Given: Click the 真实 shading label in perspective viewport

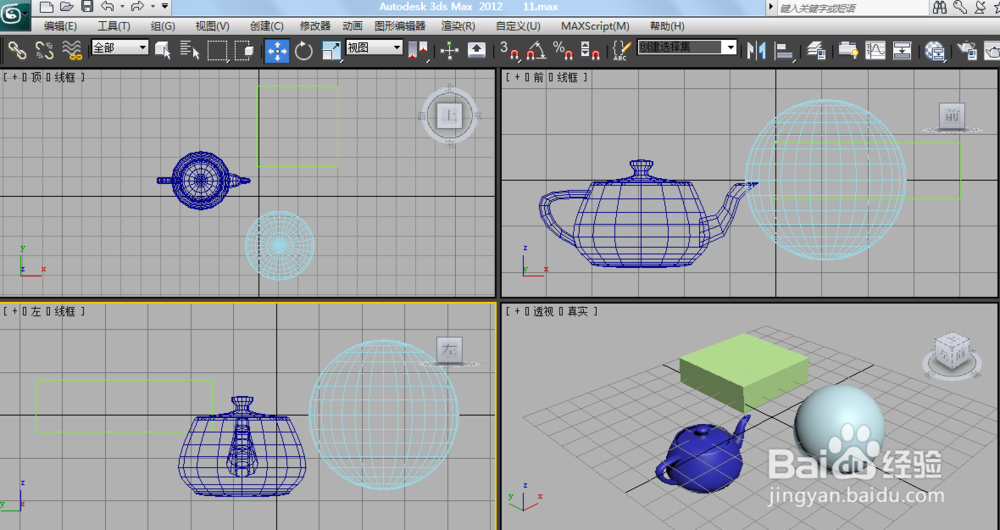Looking at the screenshot, I should (578, 311).
